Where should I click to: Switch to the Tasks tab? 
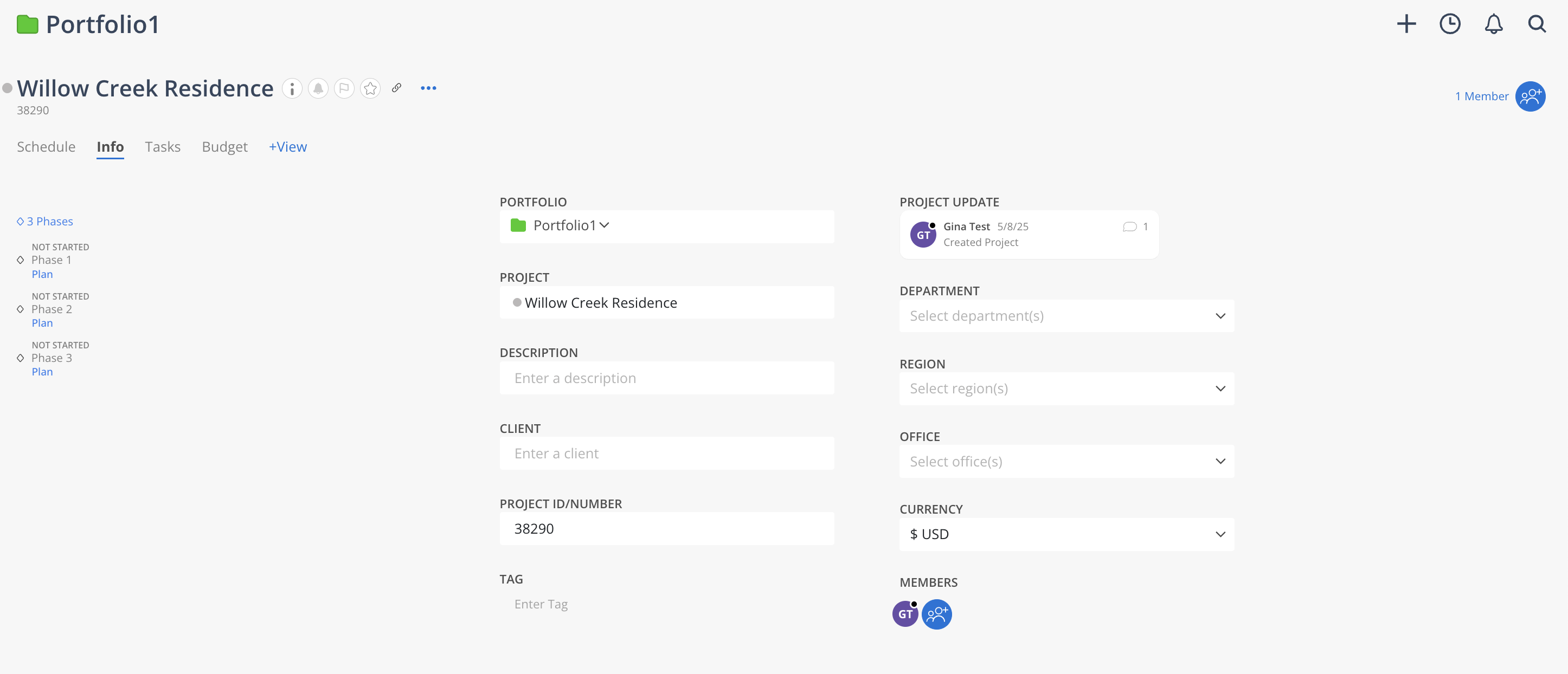click(163, 147)
